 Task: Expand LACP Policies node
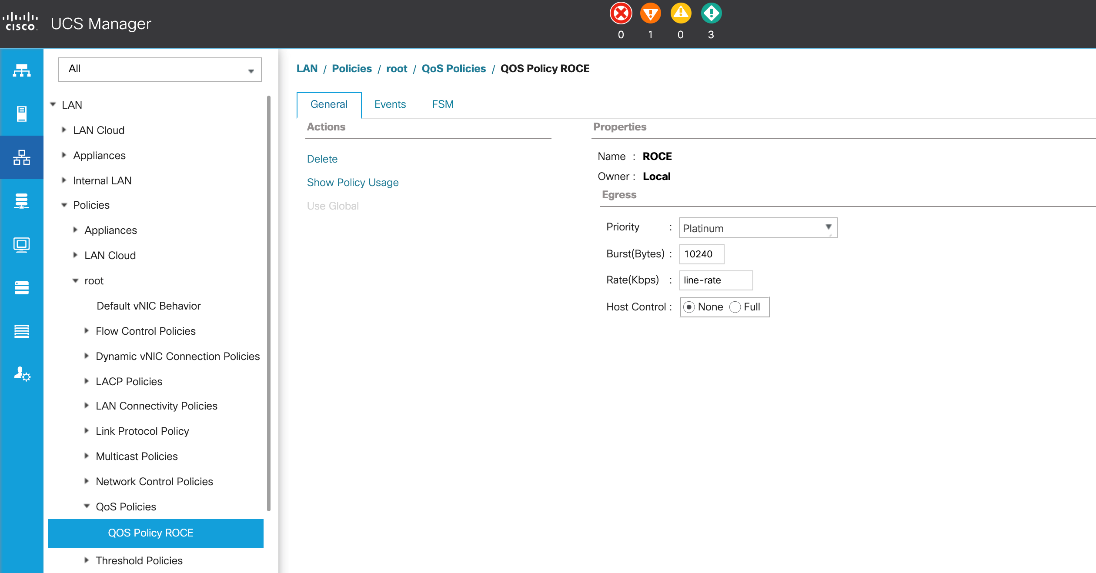(87, 381)
